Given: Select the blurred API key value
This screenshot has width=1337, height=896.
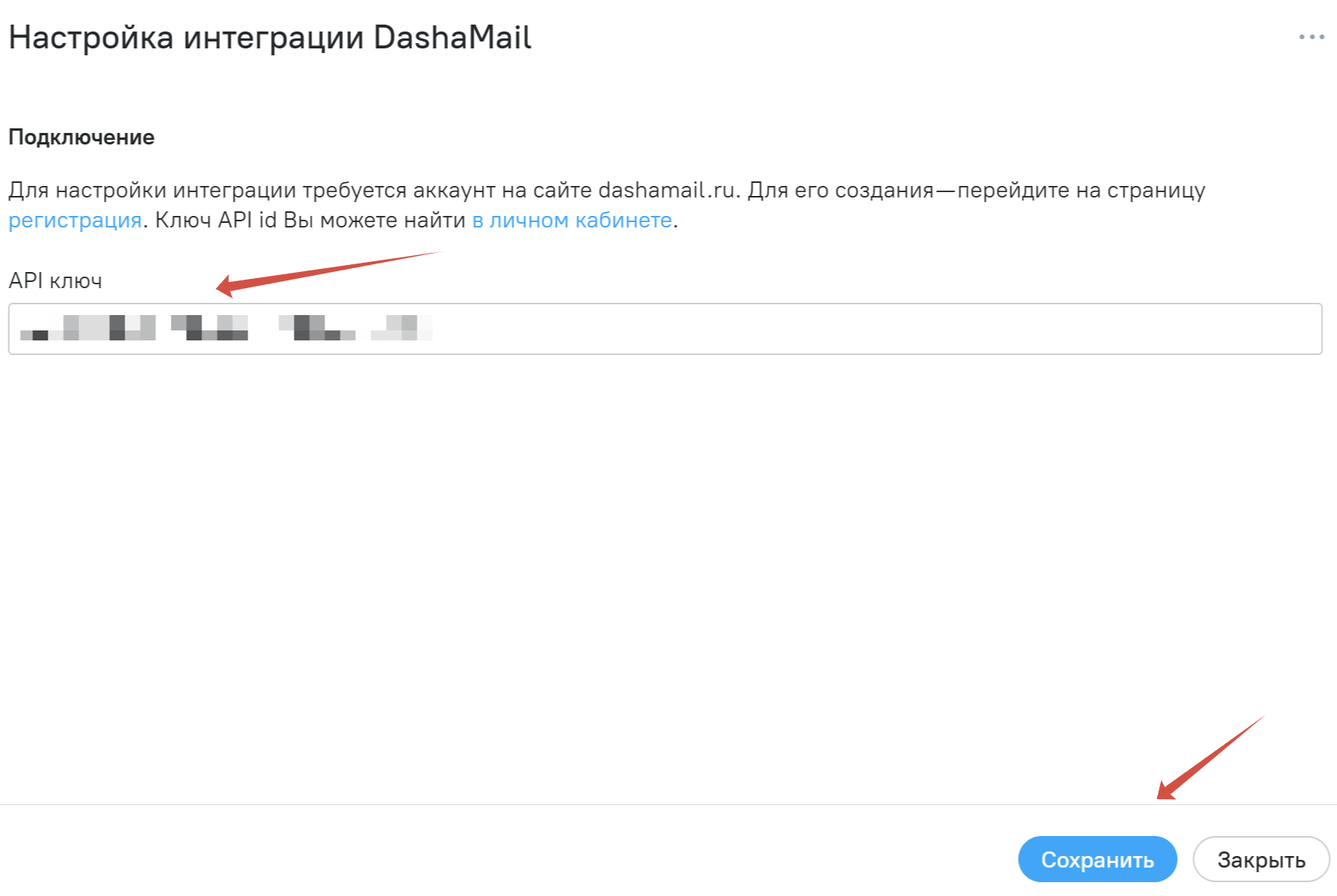Looking at the screenshot, I should (x=226, y=328).
